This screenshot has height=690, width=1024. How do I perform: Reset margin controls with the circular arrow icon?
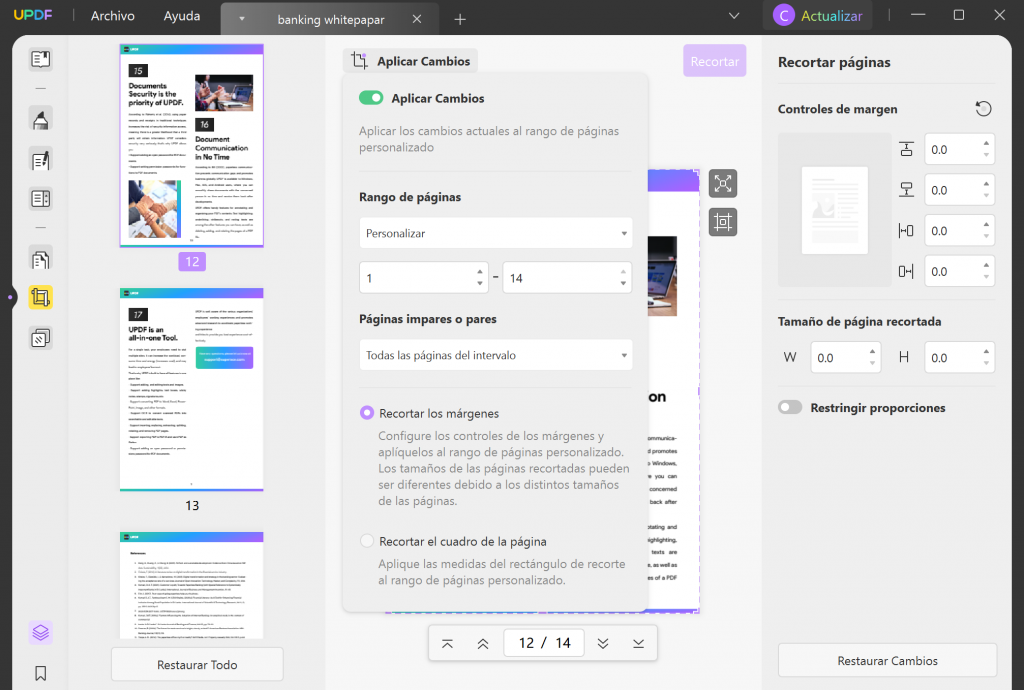tap(983, 108)
